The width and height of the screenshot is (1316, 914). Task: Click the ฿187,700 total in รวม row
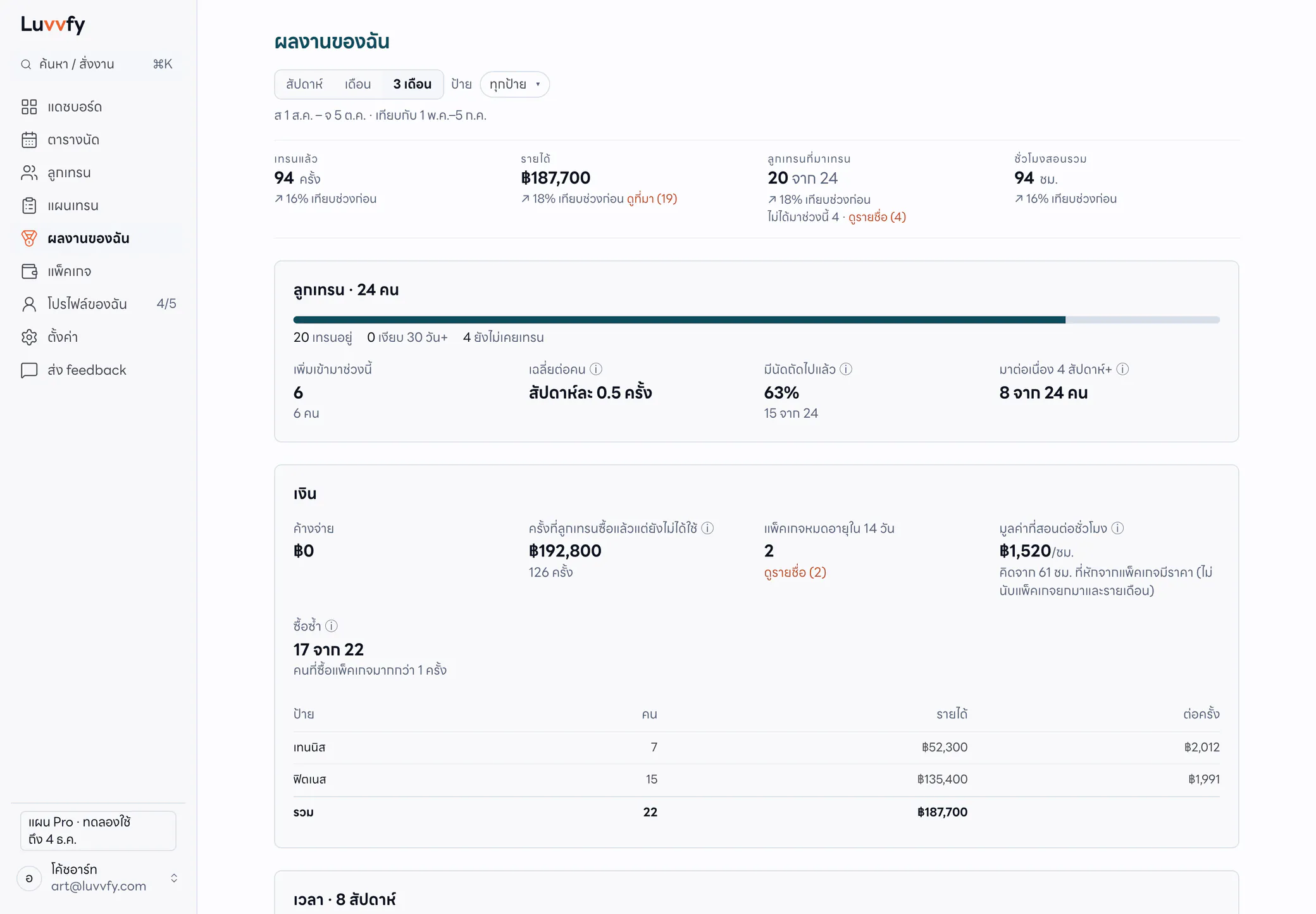click(x=942, y=812)
